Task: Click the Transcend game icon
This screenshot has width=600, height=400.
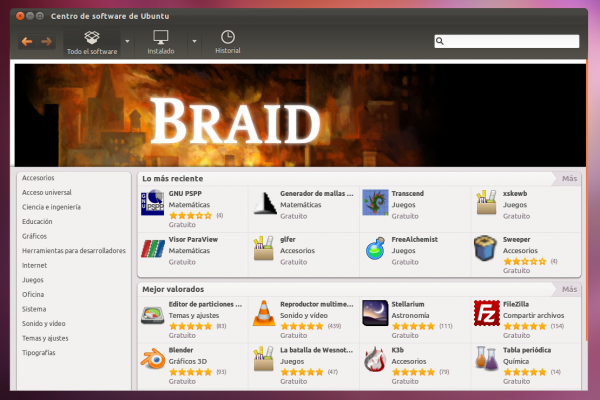Action: click(375, 202)
